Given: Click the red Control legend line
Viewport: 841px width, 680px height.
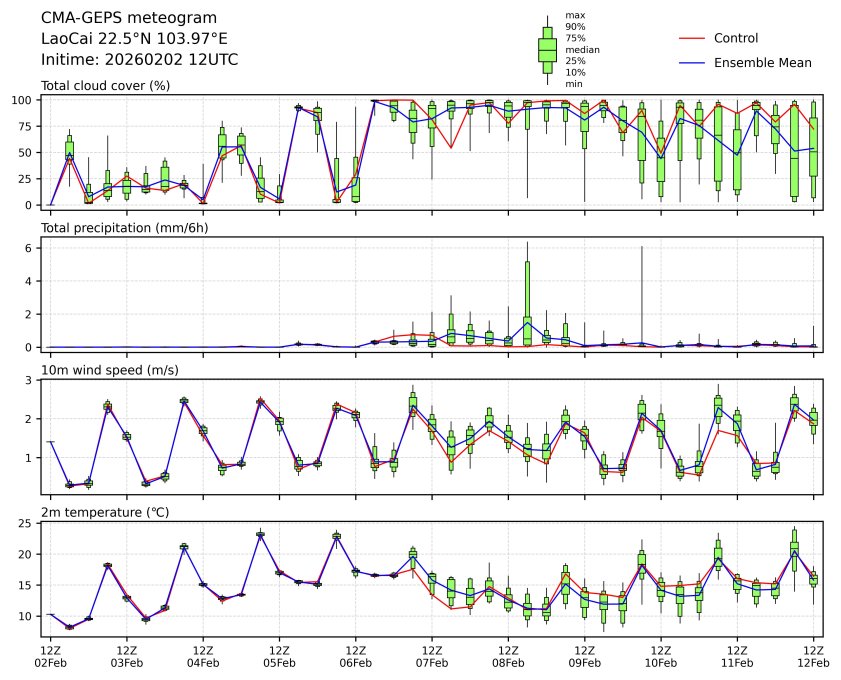Looking at the screenshot, I should pos(692,38).
